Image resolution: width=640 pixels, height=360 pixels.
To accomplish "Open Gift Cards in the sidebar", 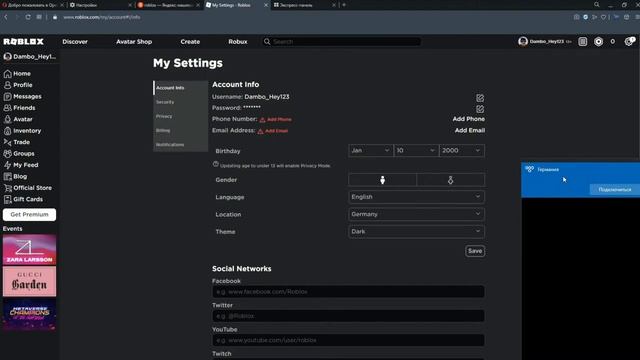I will [x=23, y=199].
